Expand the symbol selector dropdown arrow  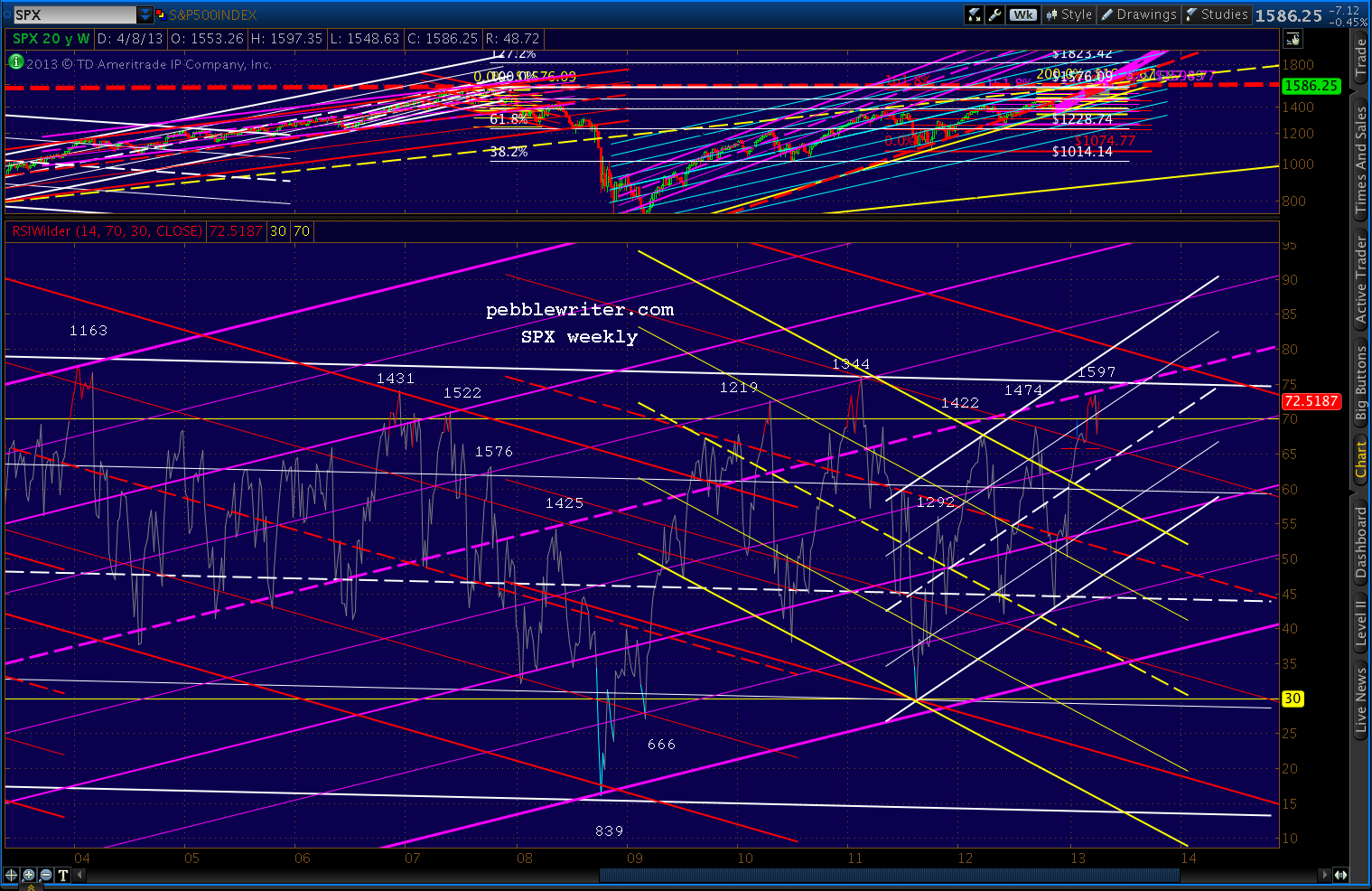pyautogui.click(x=145, y=14)
